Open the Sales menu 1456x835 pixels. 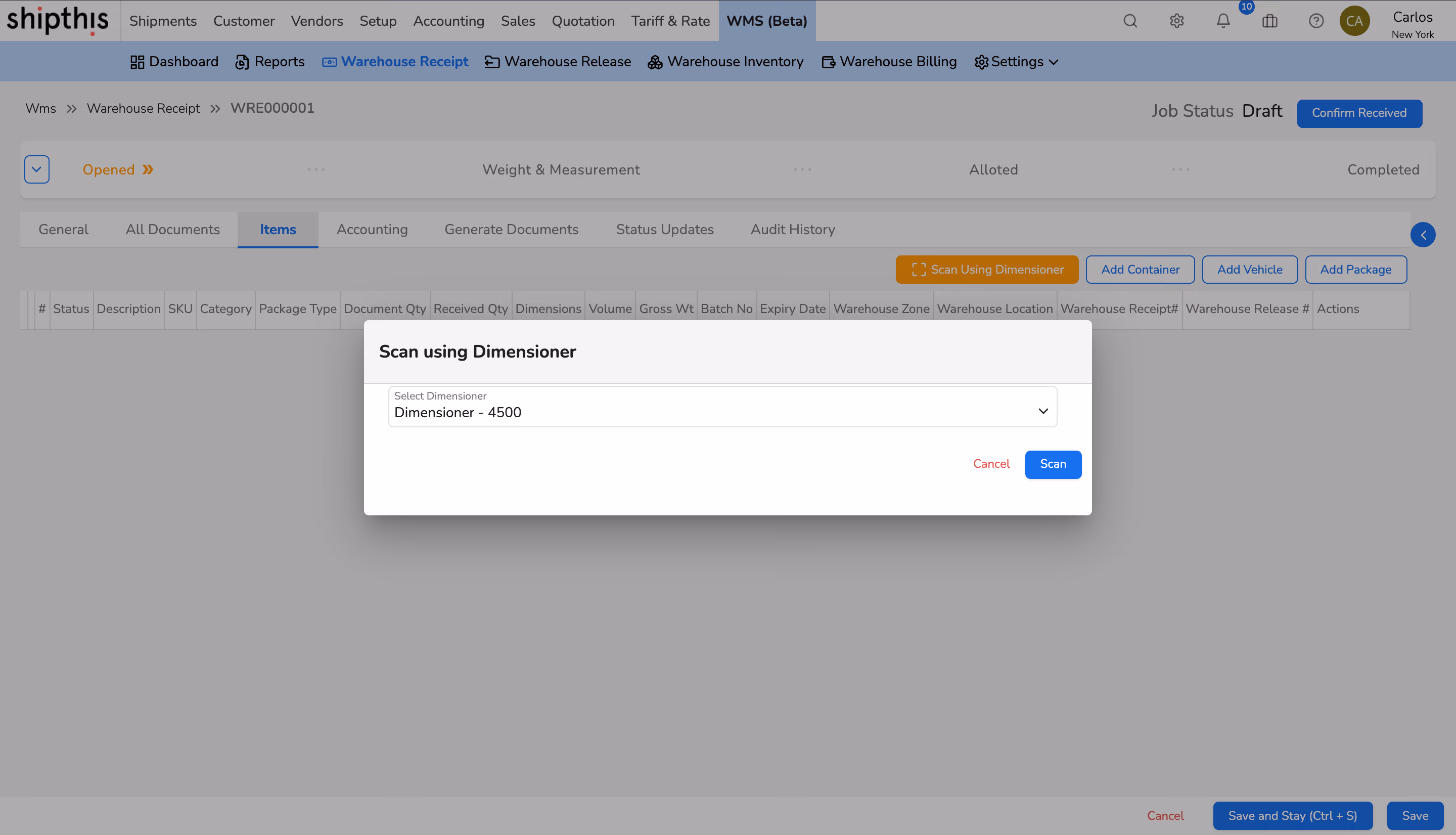click(518, 21)
